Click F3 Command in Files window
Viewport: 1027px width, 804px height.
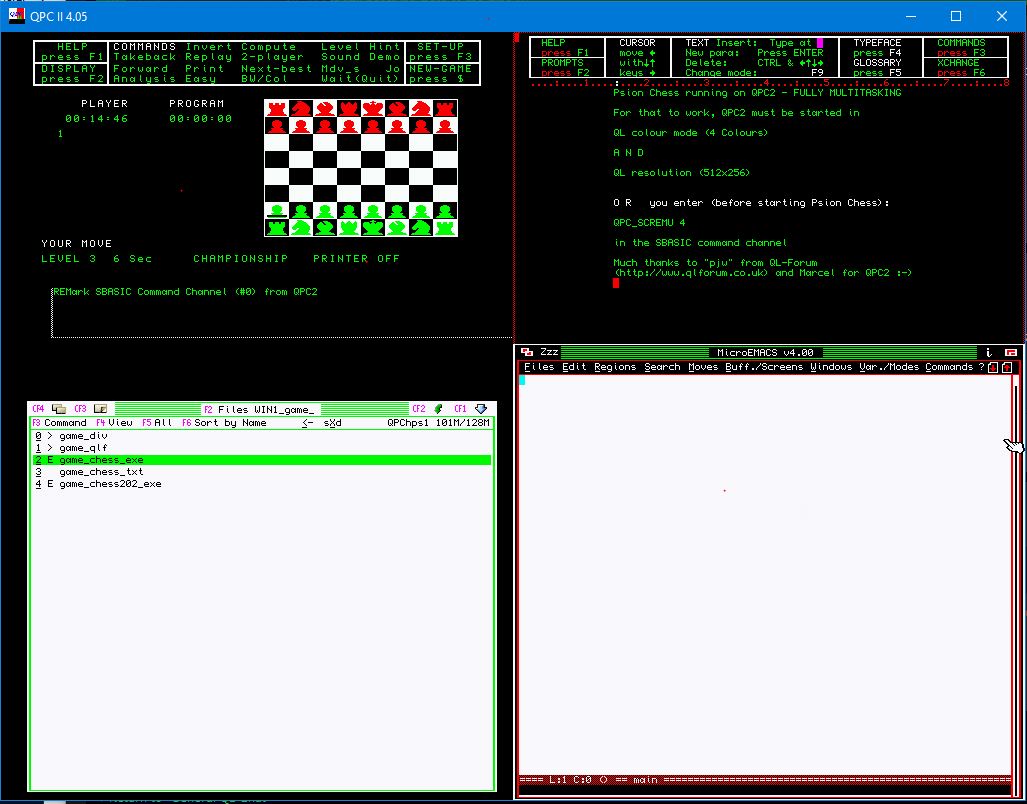60,423
